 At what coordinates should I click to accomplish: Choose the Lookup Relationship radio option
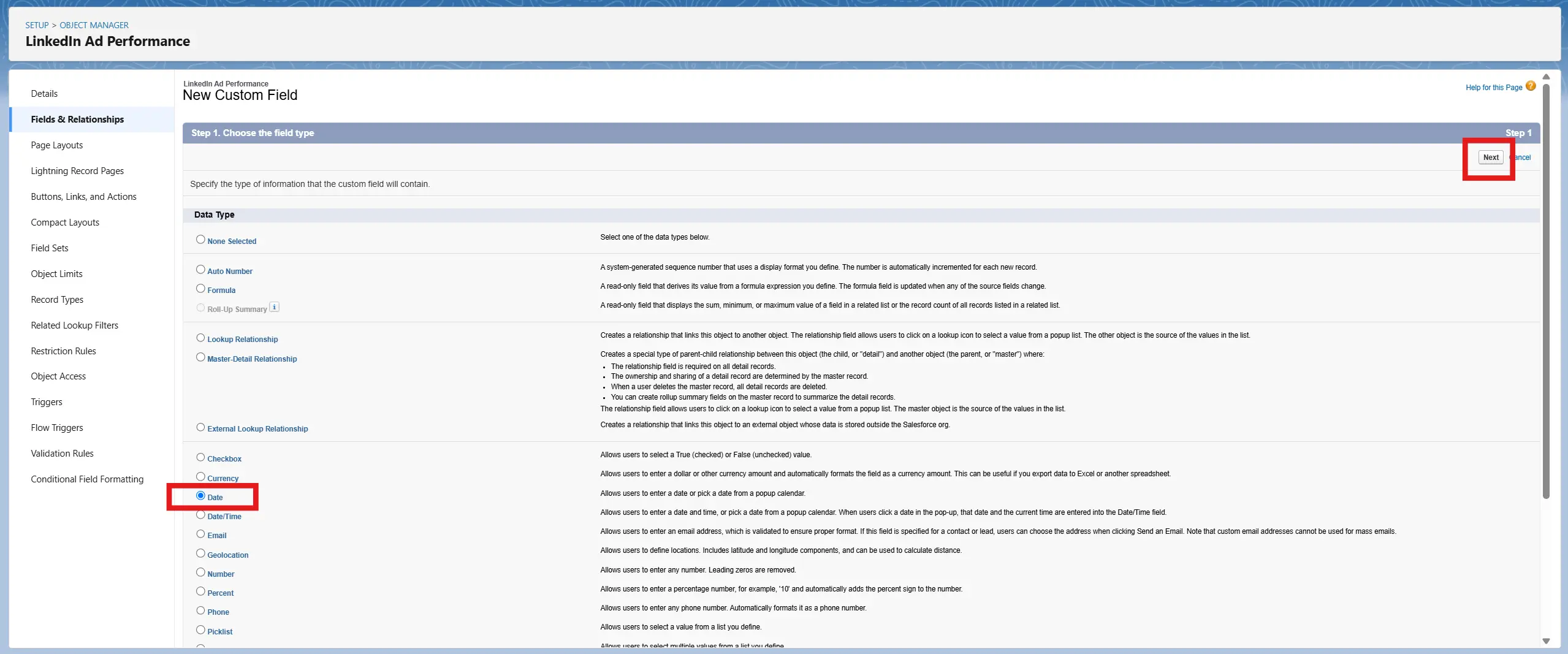200,338
